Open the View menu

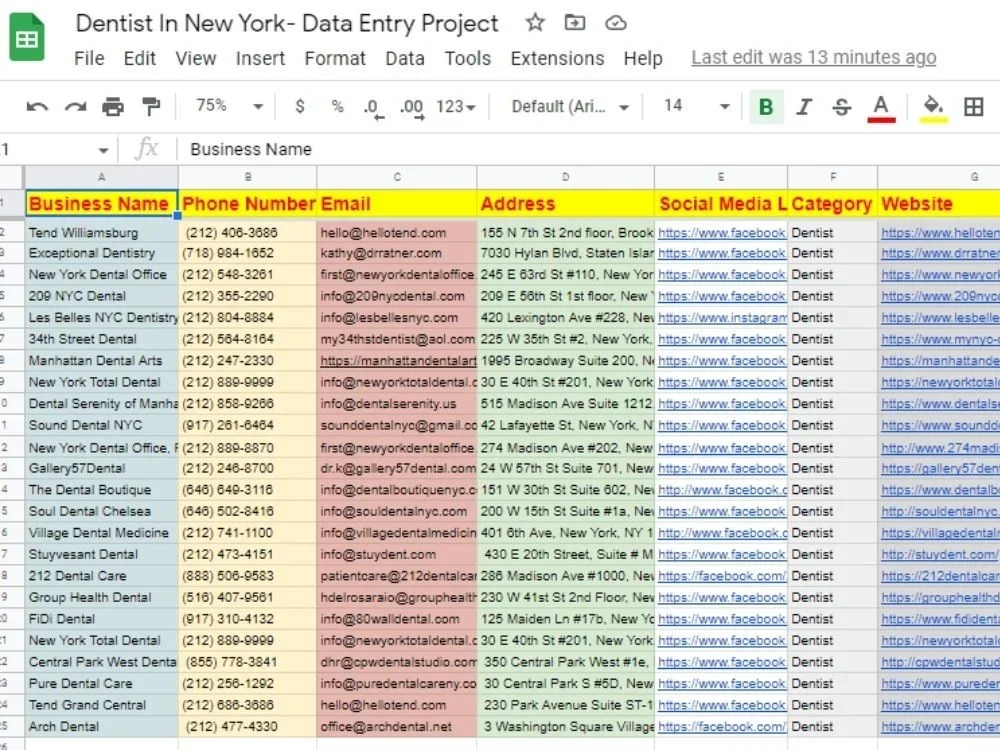pos(196,59)
